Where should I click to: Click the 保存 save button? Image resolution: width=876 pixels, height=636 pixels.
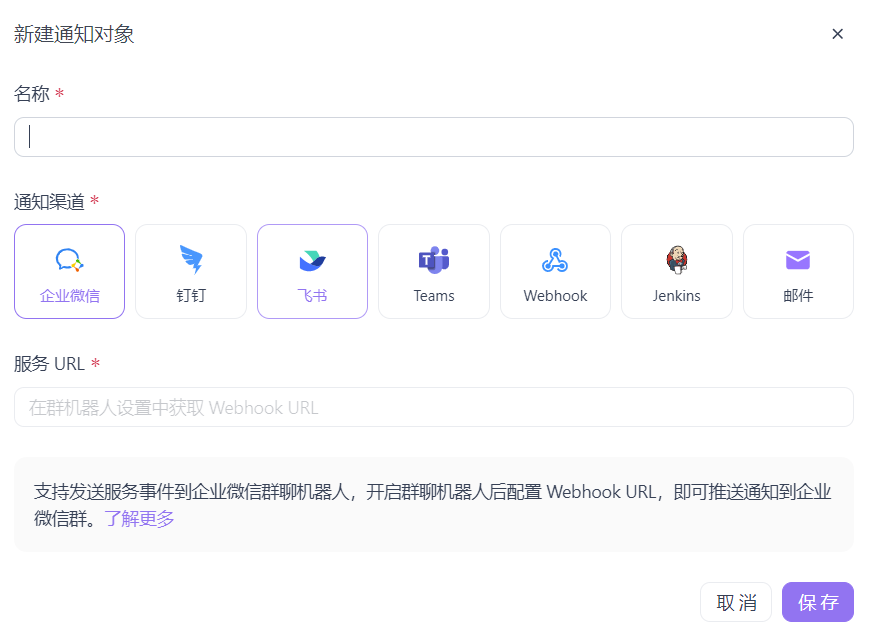818,602
